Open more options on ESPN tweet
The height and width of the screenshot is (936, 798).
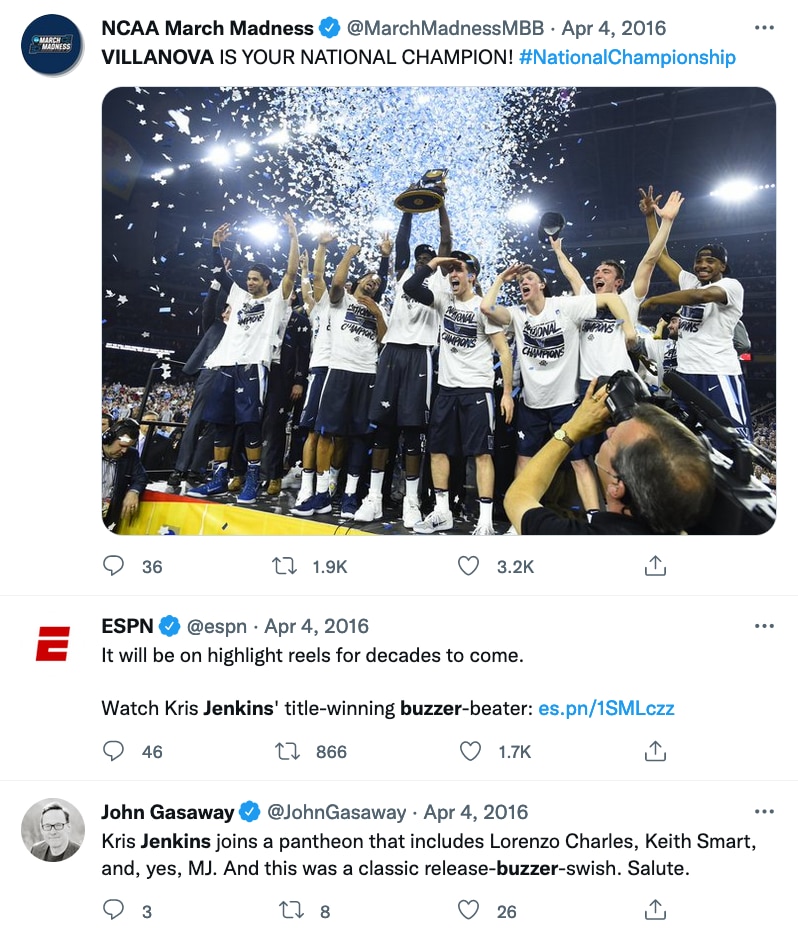[764, 626]
